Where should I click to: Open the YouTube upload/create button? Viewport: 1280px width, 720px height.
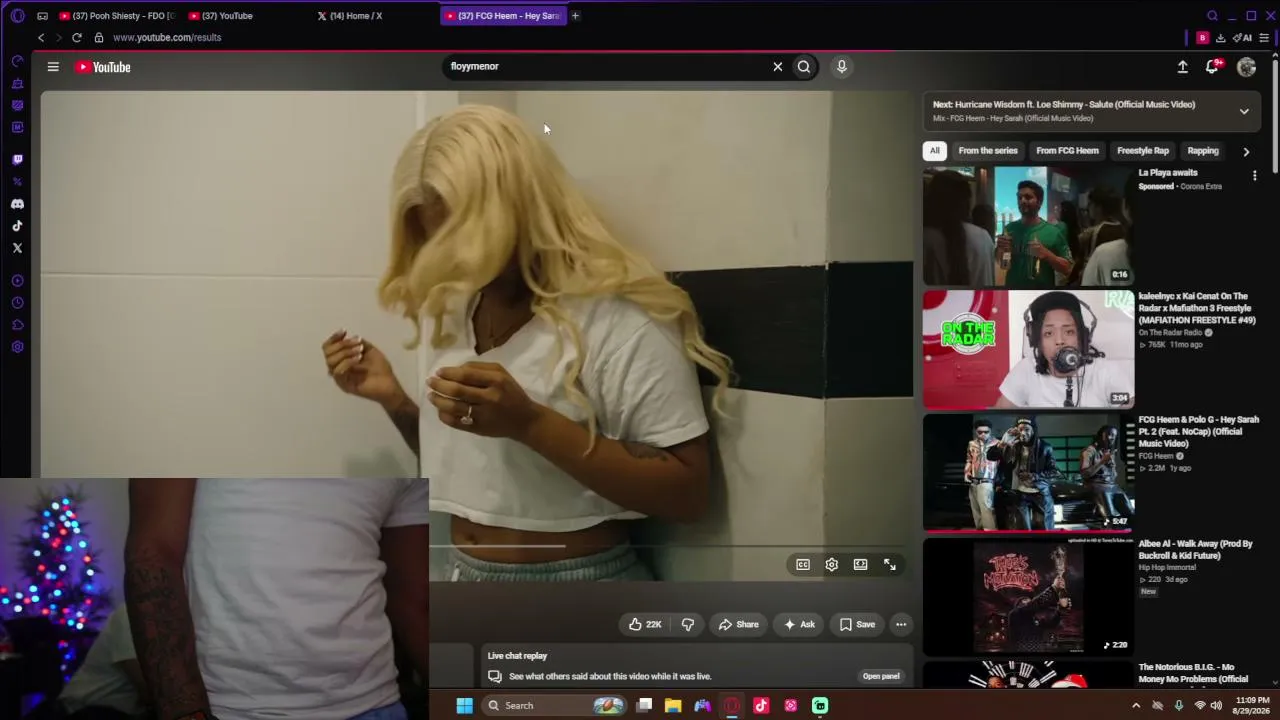1182,67
